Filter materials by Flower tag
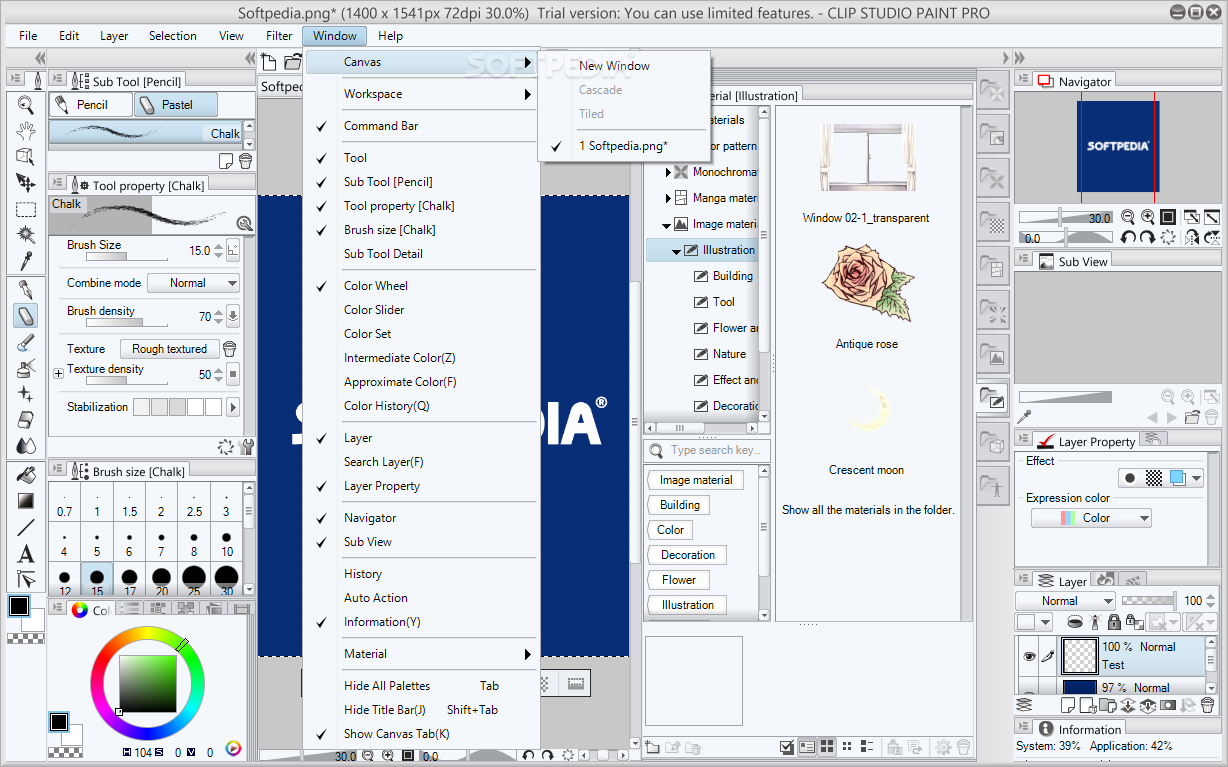Image resolution: width=1228 pixels, height=767 pixels. pyautogui.click(x=679, y=580)
